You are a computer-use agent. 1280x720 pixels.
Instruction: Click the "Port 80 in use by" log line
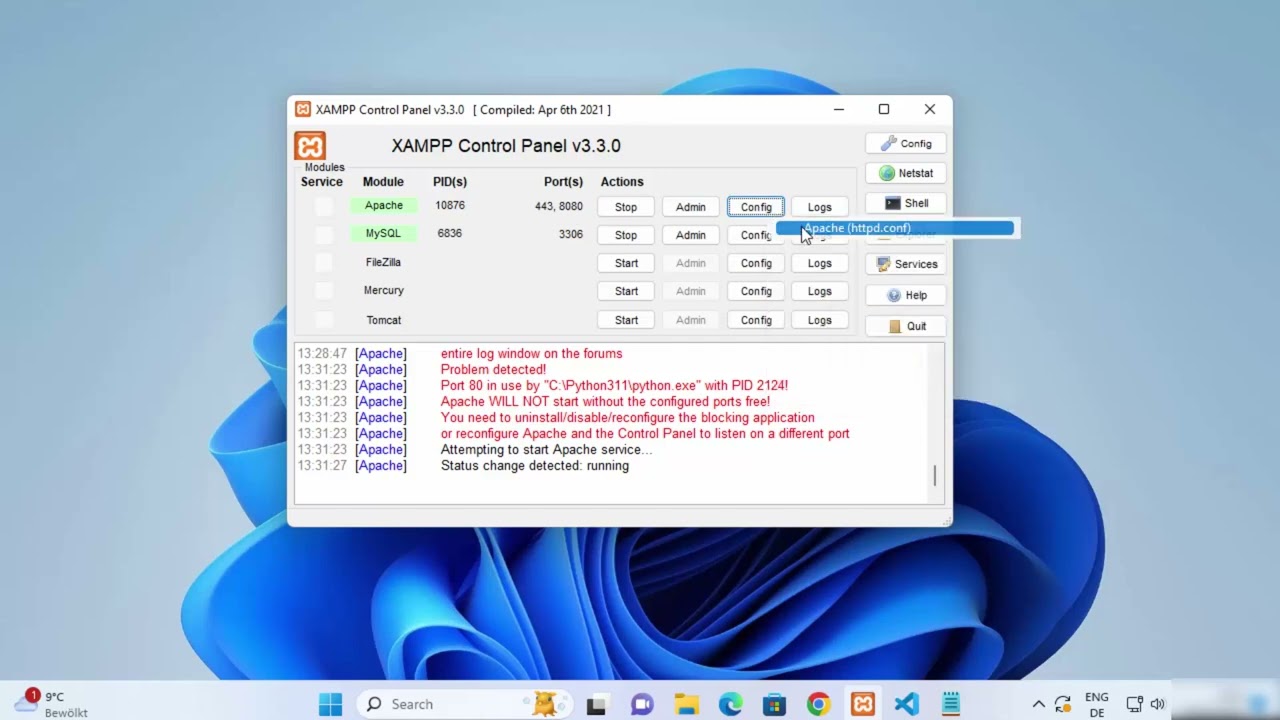pos(614,385)
